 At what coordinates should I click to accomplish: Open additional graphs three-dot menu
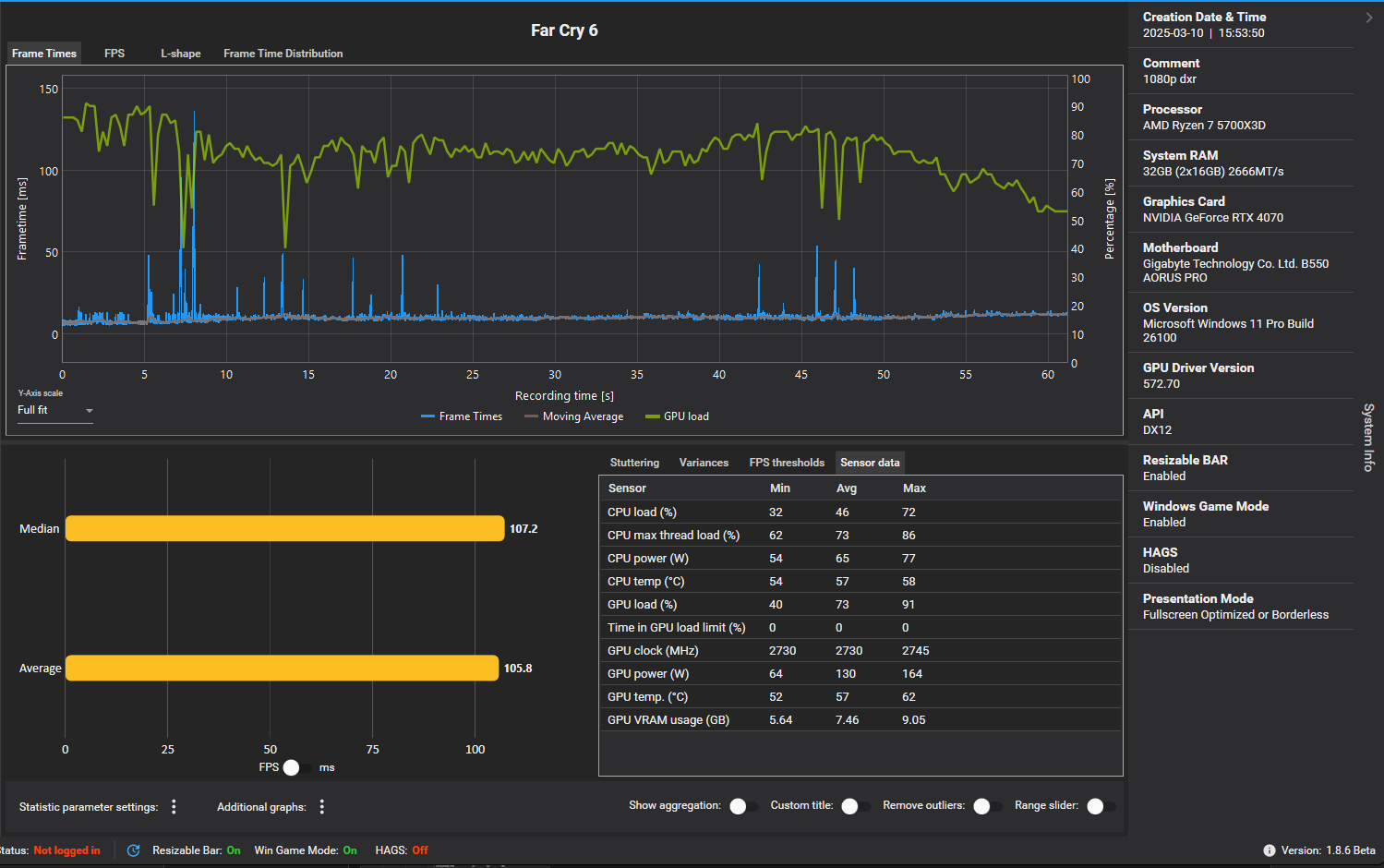(322, 807)
